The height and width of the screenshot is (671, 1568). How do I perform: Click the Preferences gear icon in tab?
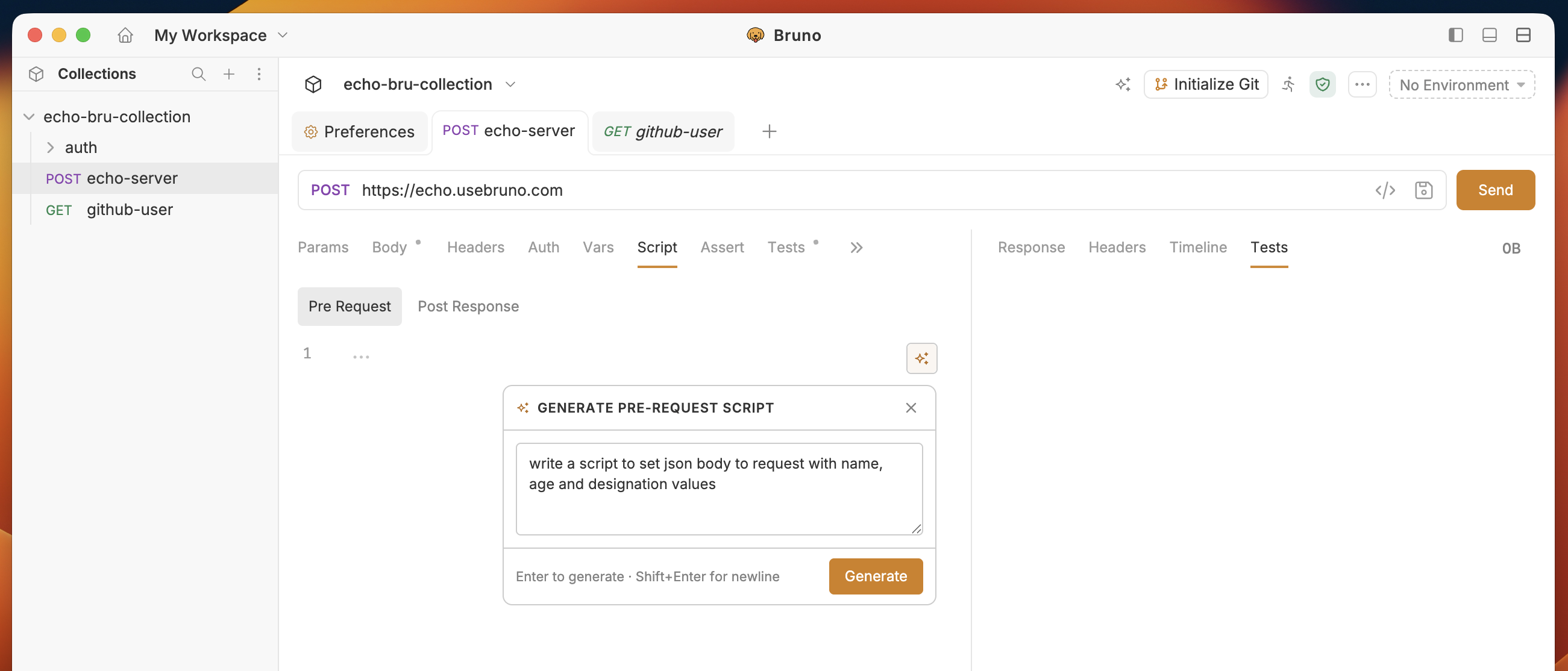(x=310, y=132)
